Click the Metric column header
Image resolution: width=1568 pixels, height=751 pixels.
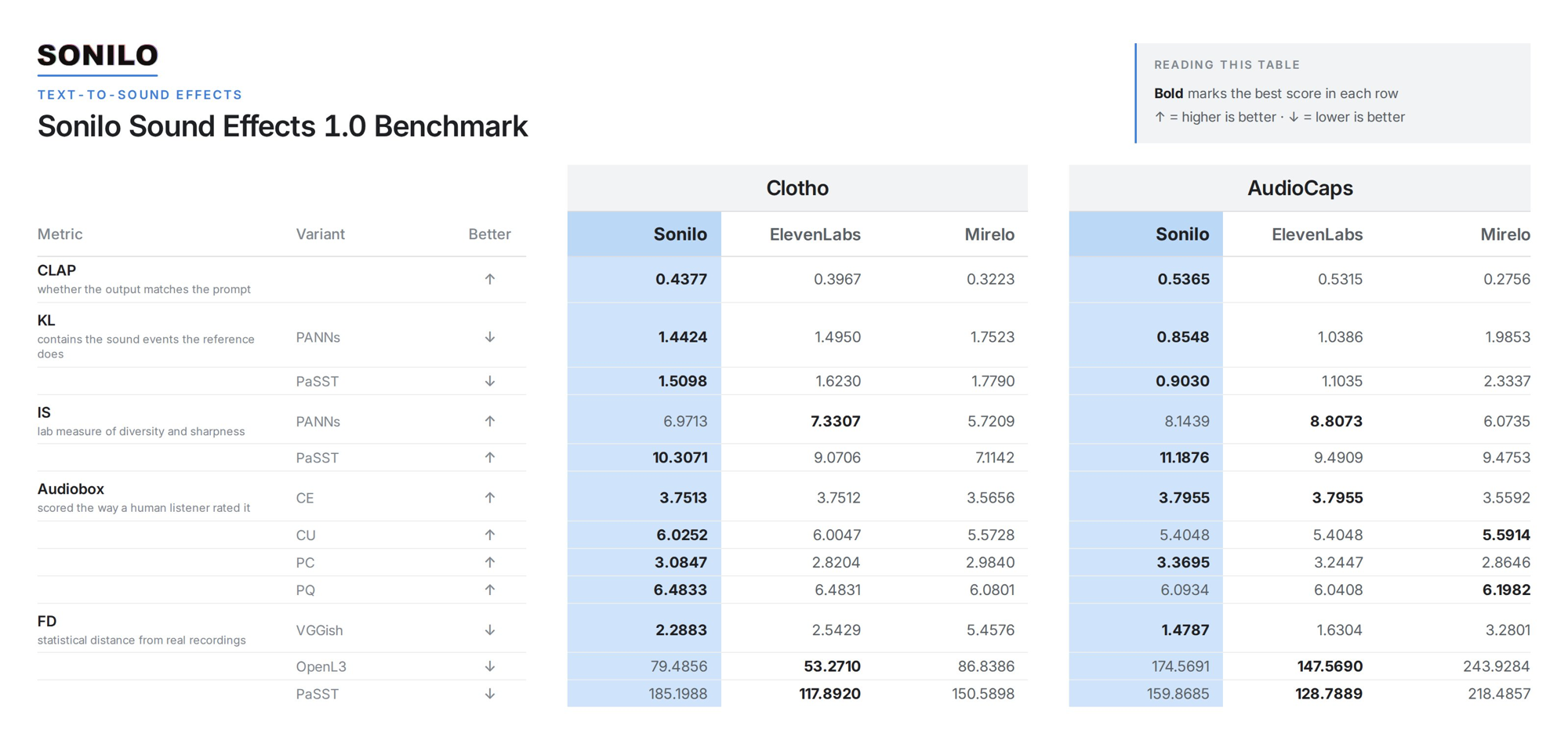click(60, 234)
